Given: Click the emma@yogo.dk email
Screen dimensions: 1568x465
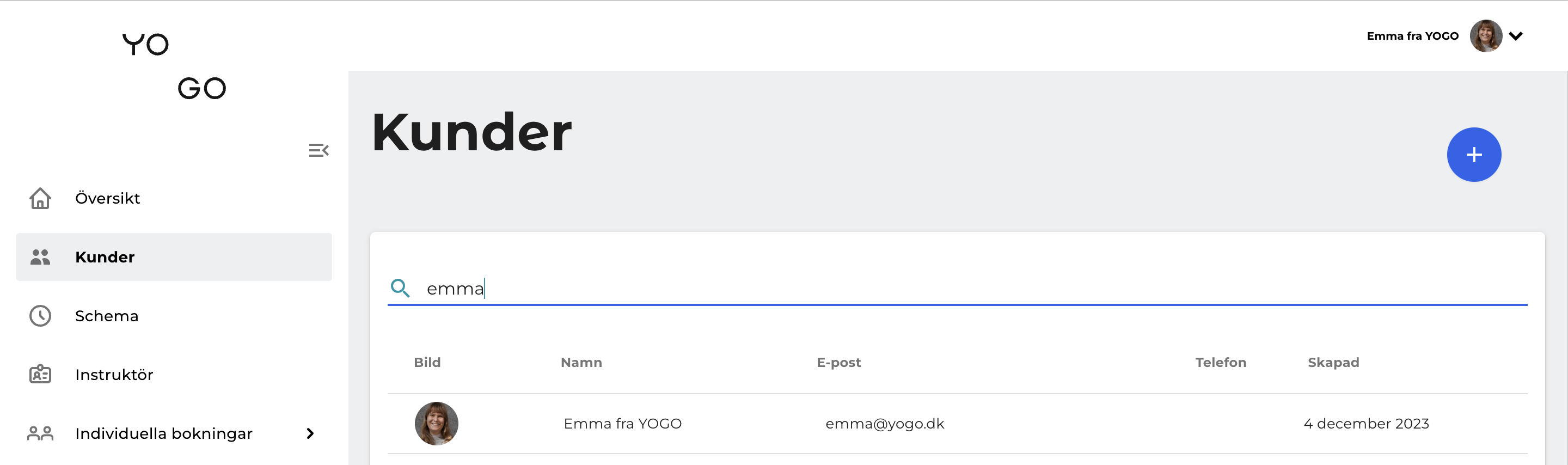Looking at the screenshot, I should [884, 424].
